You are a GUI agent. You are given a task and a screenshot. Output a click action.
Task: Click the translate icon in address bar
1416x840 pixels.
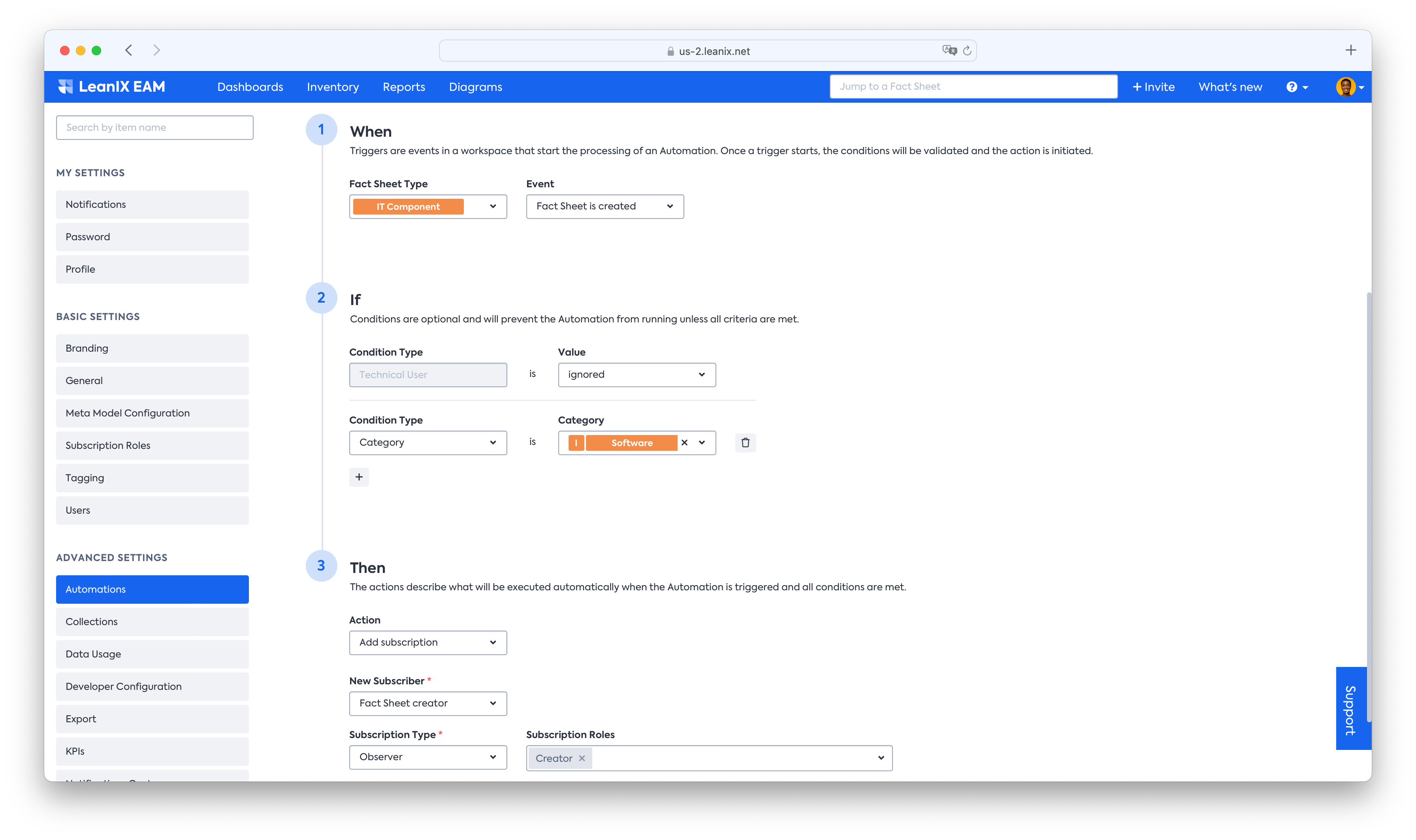pyautogui.click(x=949, y=51)
